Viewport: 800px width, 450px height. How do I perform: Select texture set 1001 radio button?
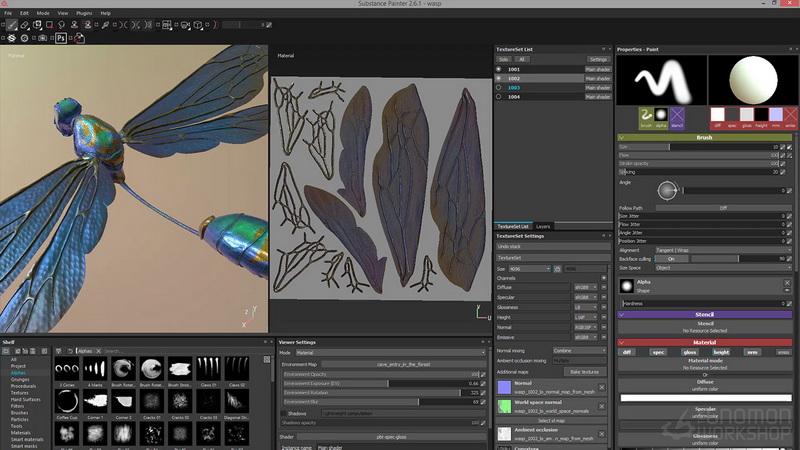click(x=498, y=69)
